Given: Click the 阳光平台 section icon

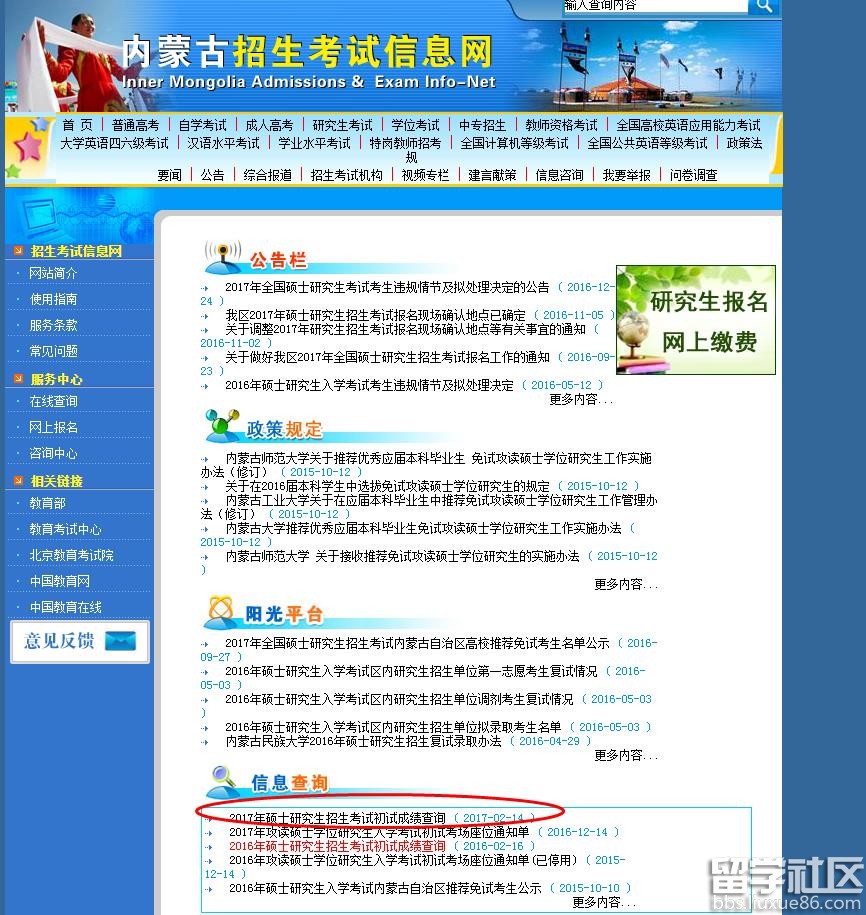Looking at the screenshot, I should (x=222, y=611).
